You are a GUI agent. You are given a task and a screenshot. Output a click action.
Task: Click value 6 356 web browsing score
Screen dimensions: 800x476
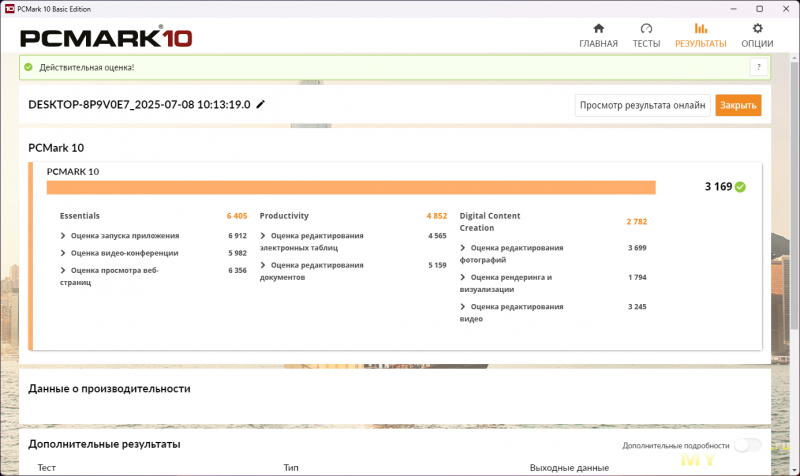click(237, 270)
